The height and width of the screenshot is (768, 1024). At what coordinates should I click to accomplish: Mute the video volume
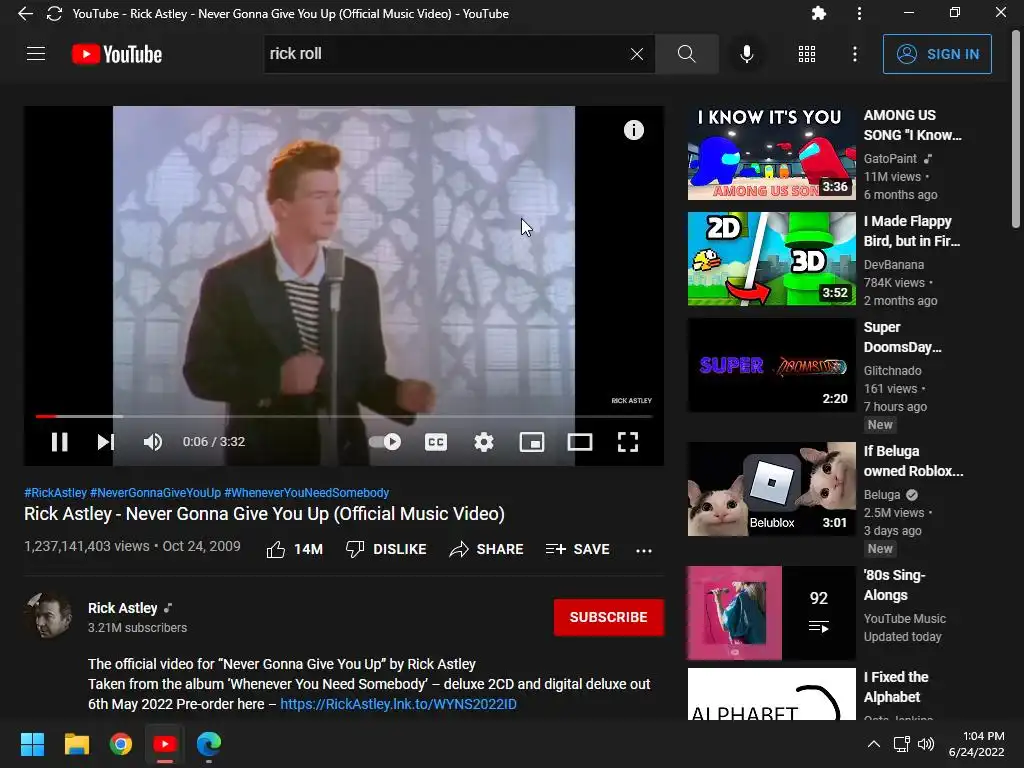click(x=153, y=442)
